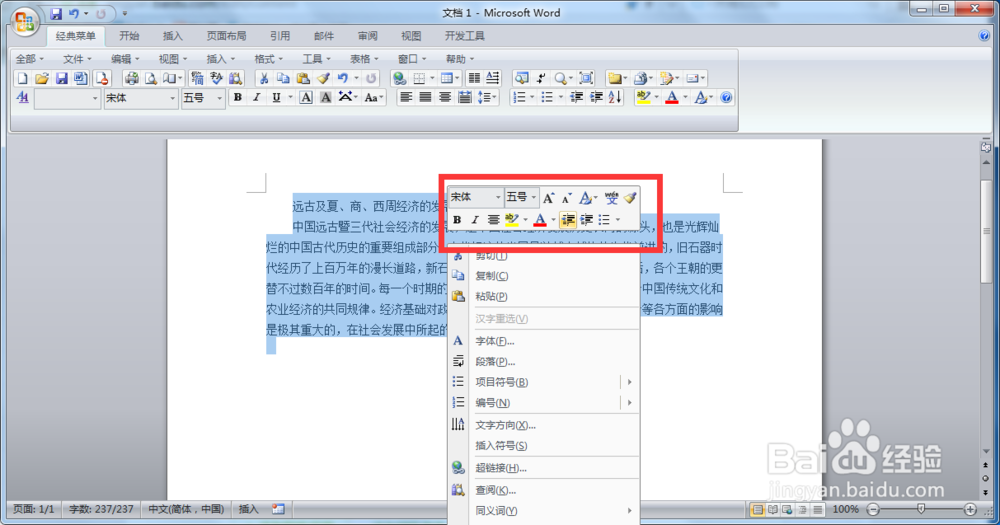Toggle Underline in the classic toolbar
The width and height of the screenshot is (1000, 525).
coord(276,98)
